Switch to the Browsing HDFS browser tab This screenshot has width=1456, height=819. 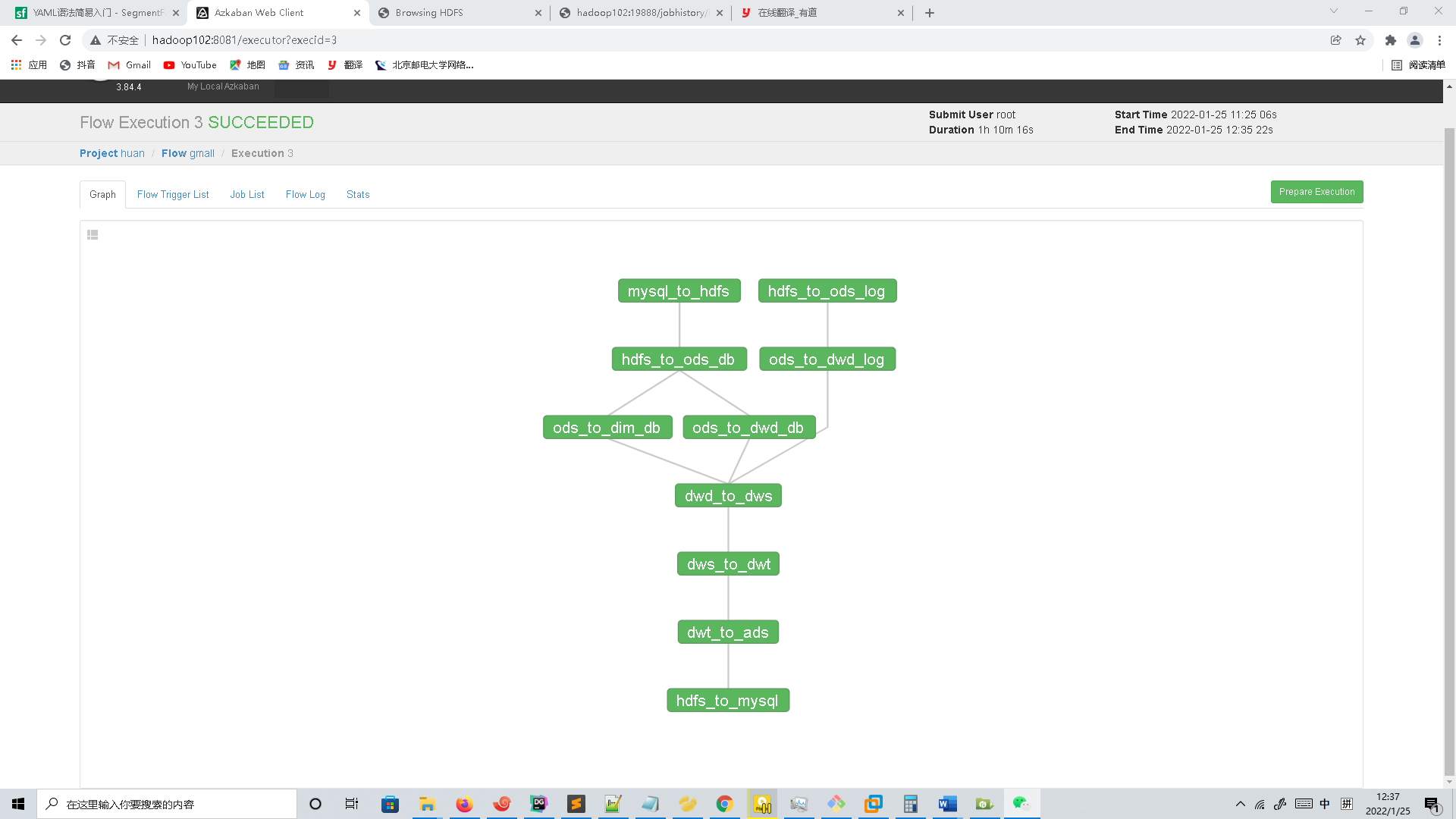pyautogui.click(x=429, y=13)
